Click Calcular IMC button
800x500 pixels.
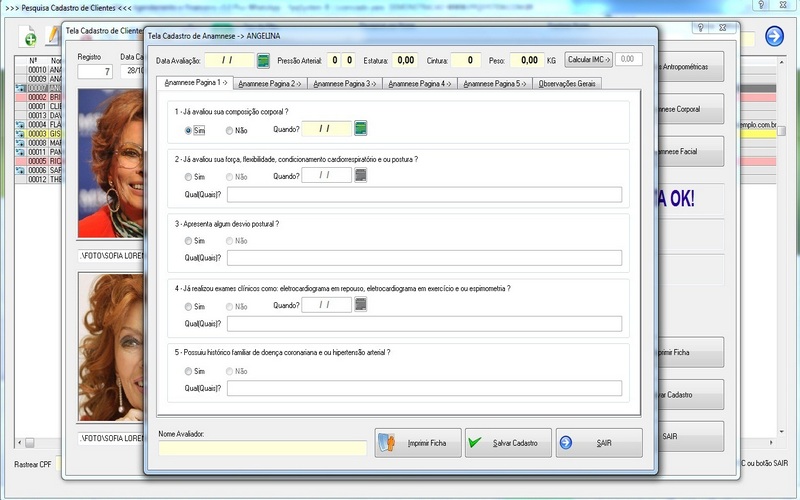tap(588, 60)
